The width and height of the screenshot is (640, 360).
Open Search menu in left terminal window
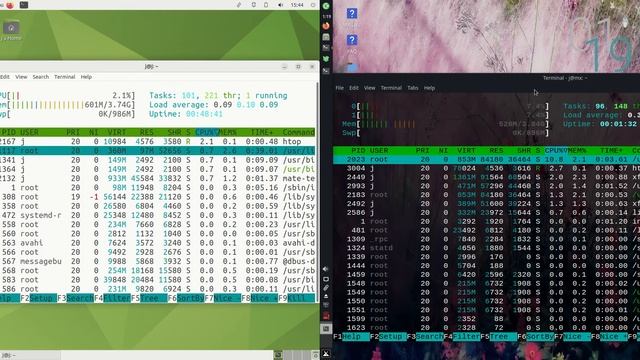(40, 77)
